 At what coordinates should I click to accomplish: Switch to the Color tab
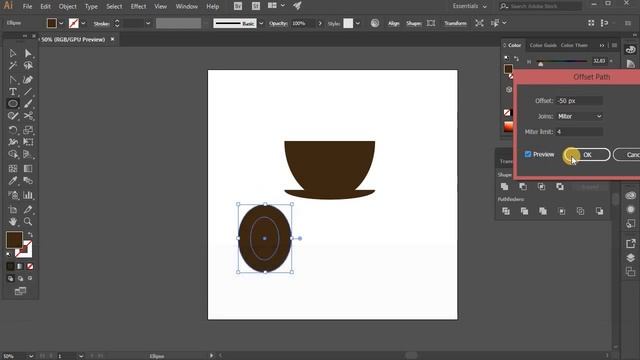tap(514, 45)
